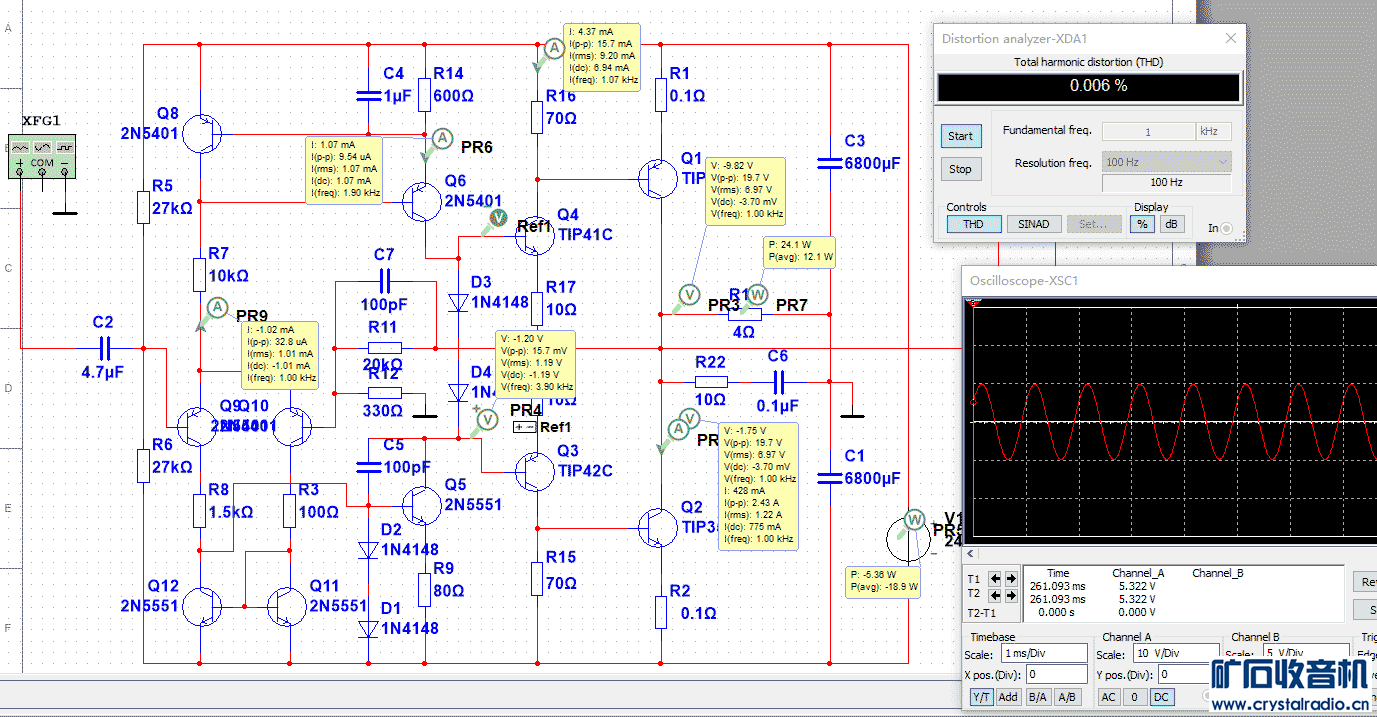Select the PR7 power probe marker
The height and width of the screenshot is (717, 1377).
759,294
